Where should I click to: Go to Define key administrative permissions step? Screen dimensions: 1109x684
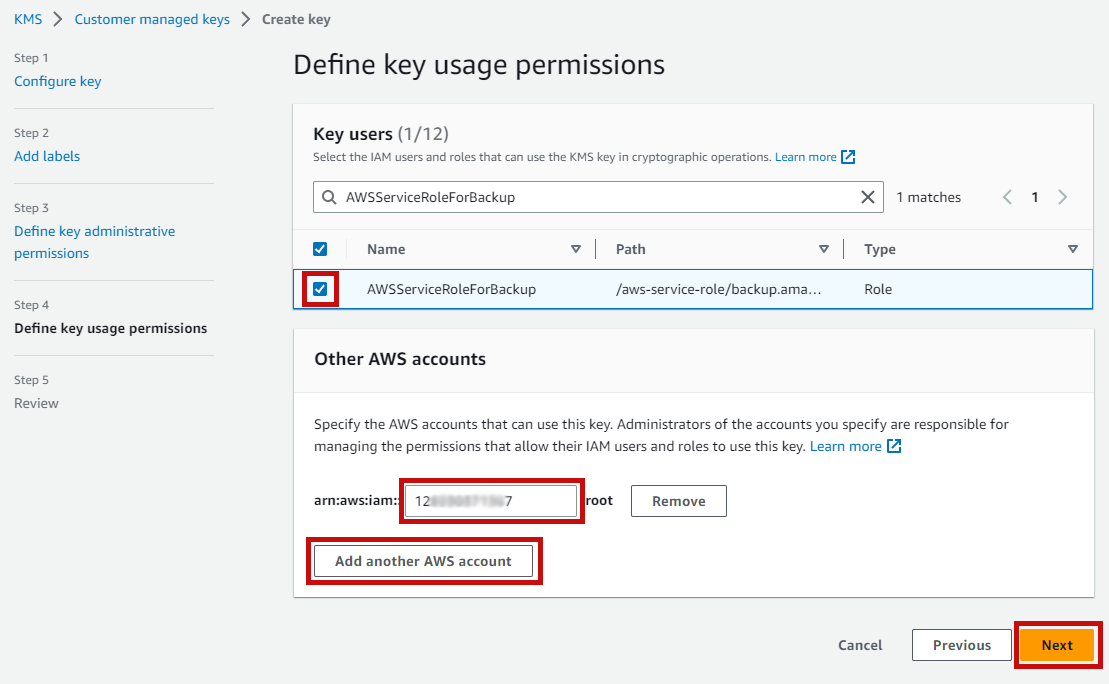pos(95,242)
